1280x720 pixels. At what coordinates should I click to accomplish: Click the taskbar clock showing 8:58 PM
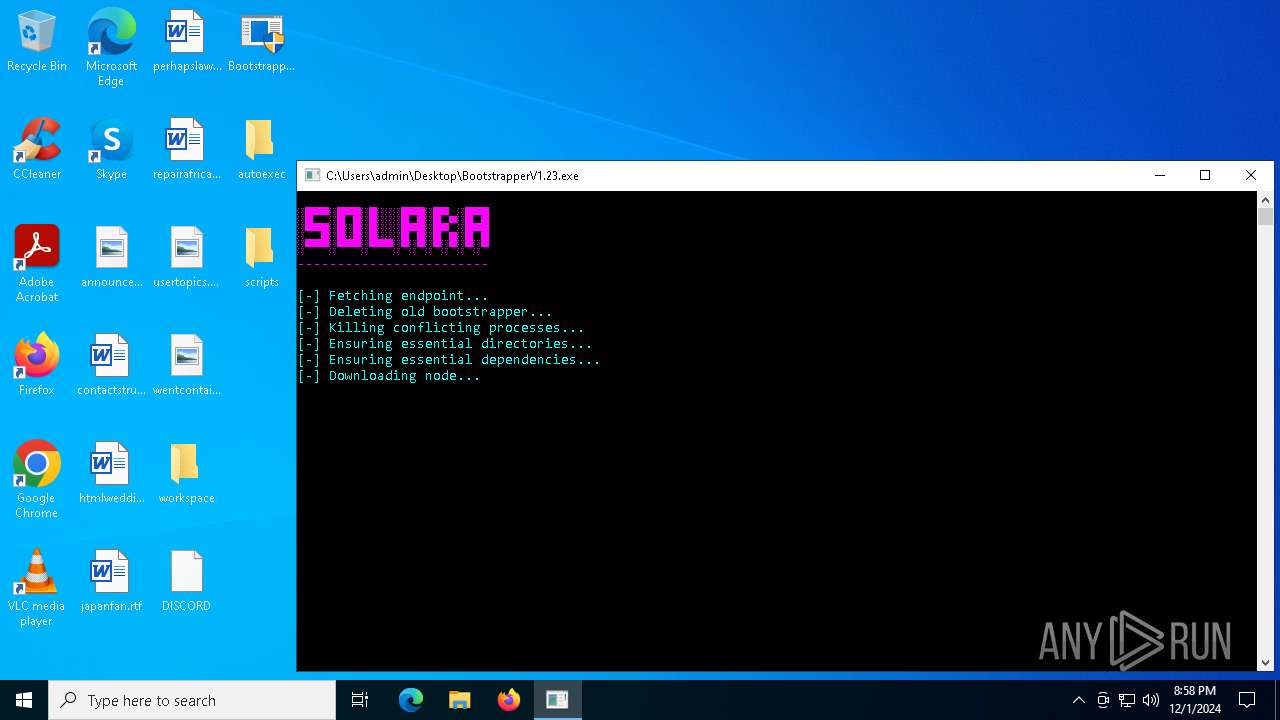(x=1195, y=700)
